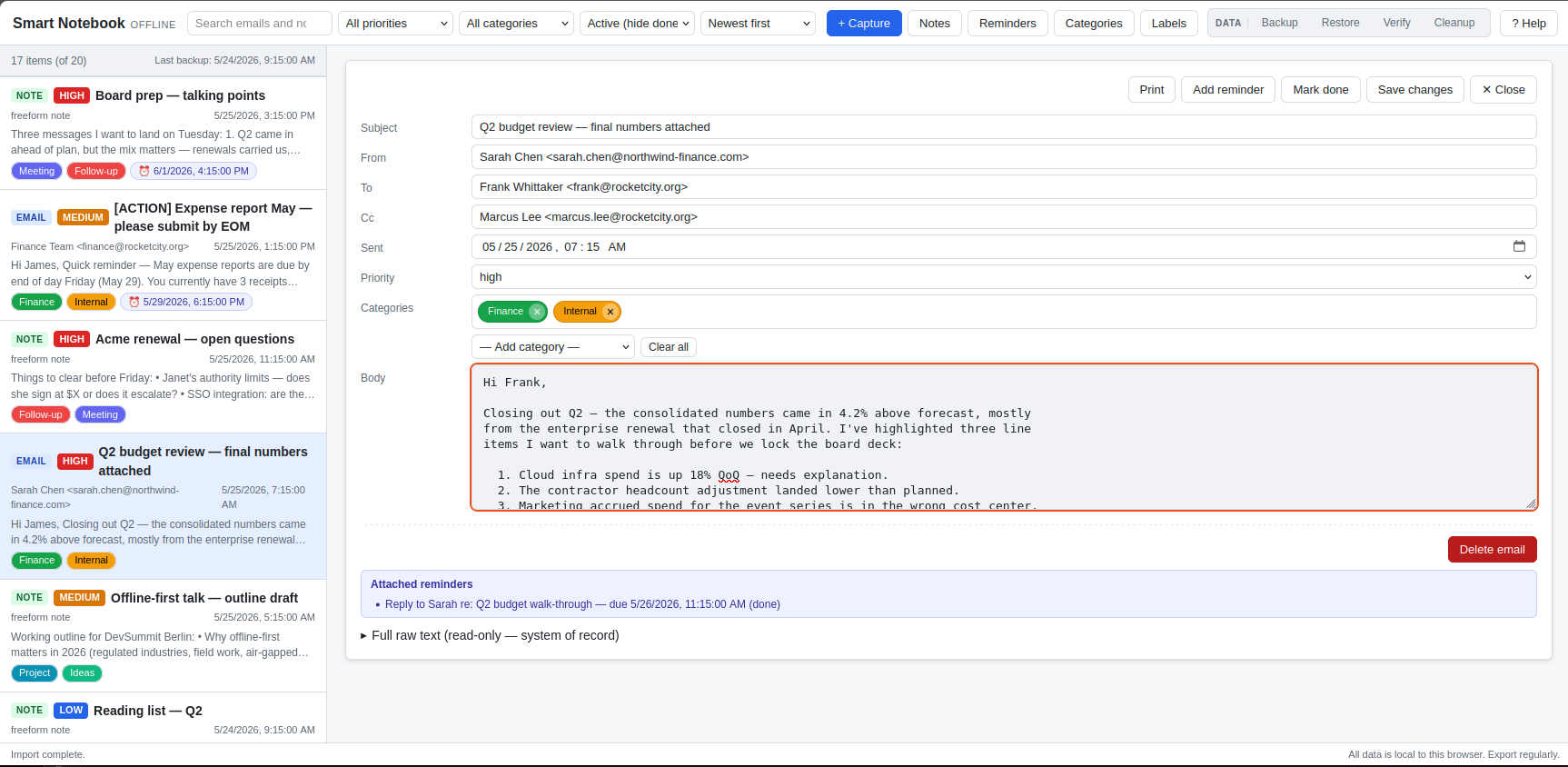The image size is (1568, 767).
Task: Click the + Capture button
Action: point(864,24)
